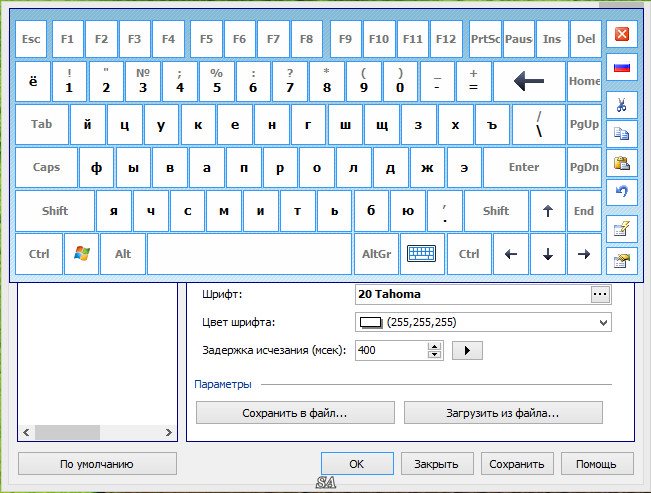
Task: Toggle the Caps key
Action: click(x=46, y=167)
